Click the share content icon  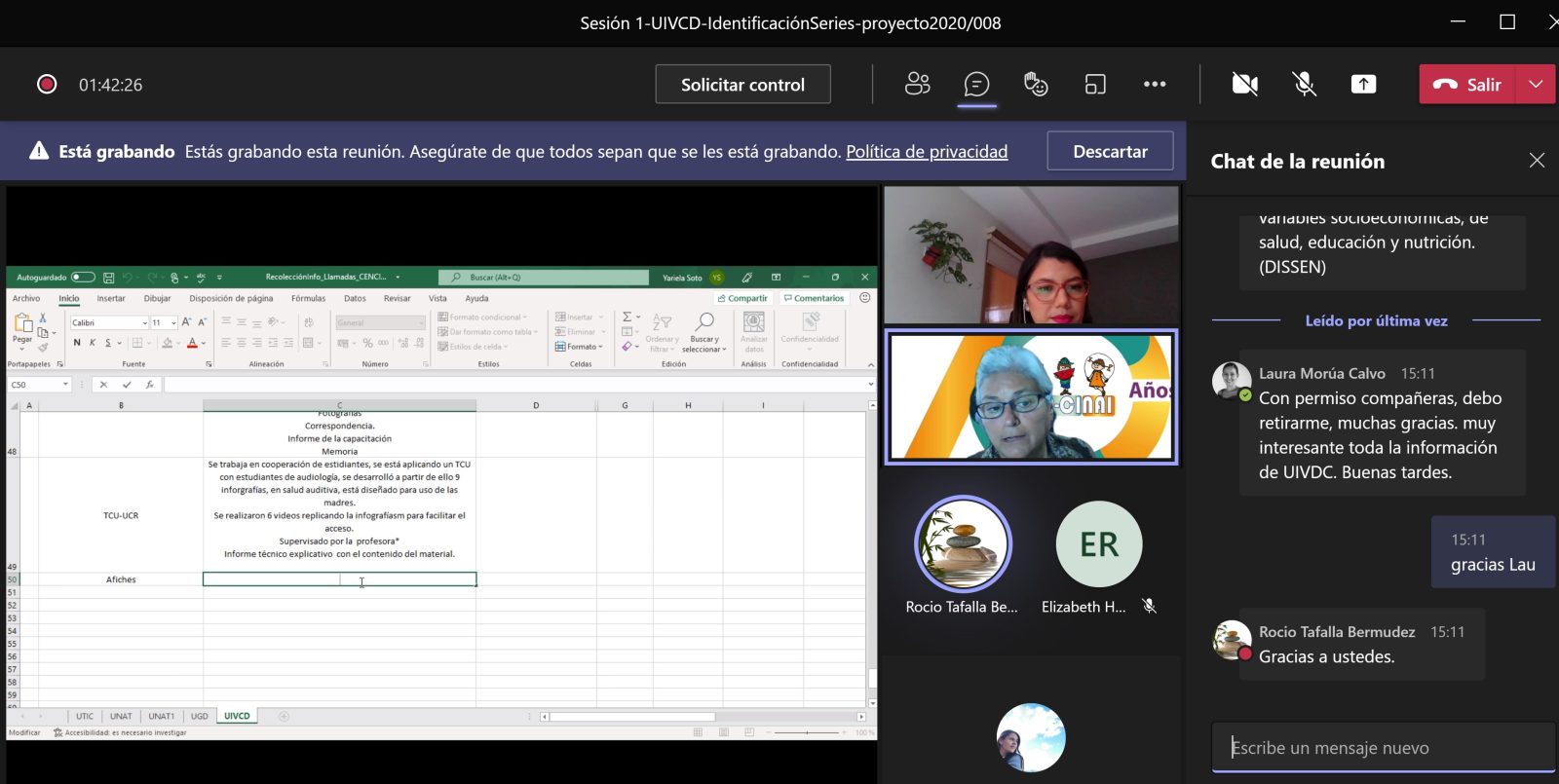coord(1363,85)
